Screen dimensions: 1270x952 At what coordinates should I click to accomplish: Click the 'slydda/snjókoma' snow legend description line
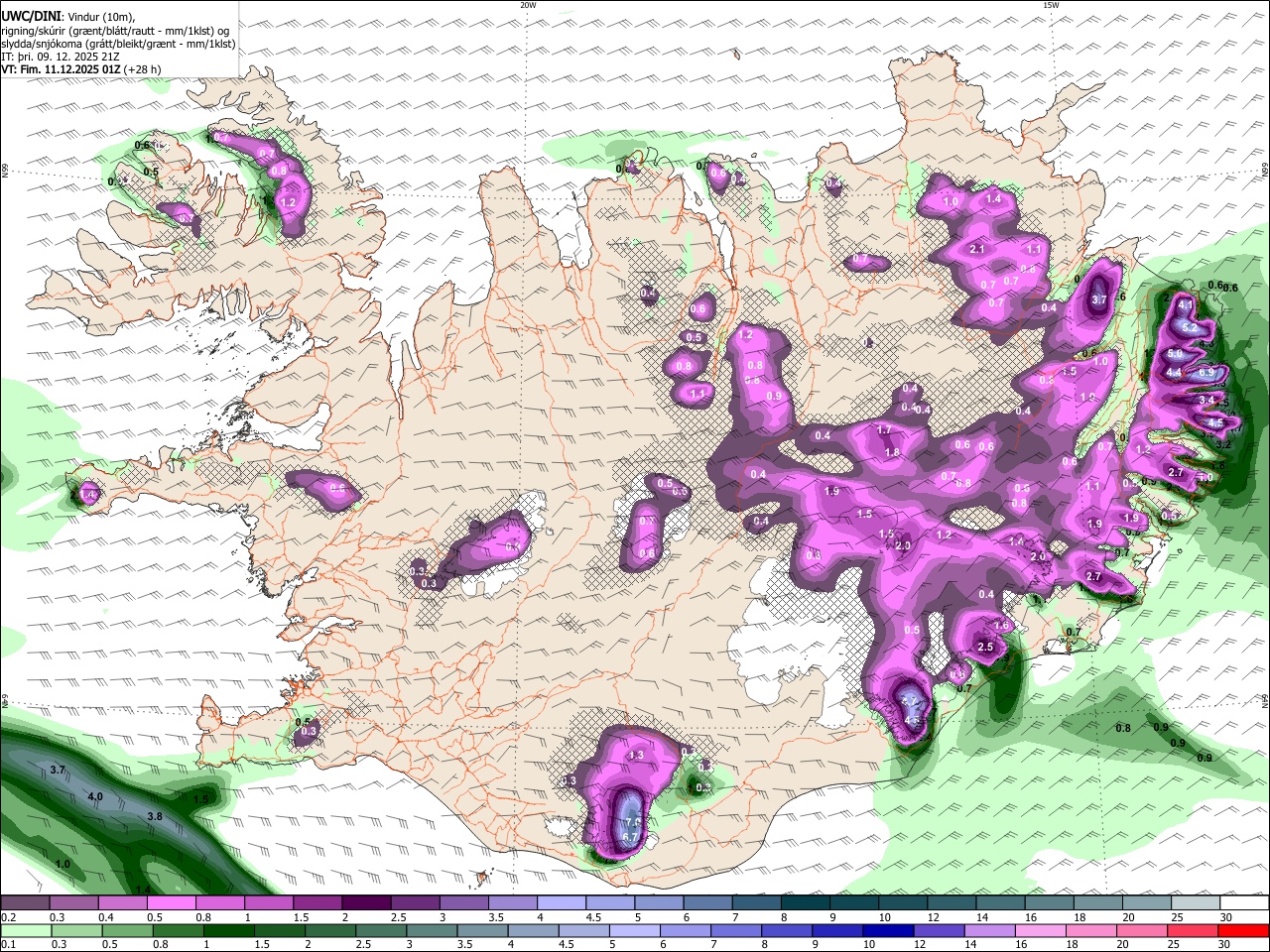point(118,44)
